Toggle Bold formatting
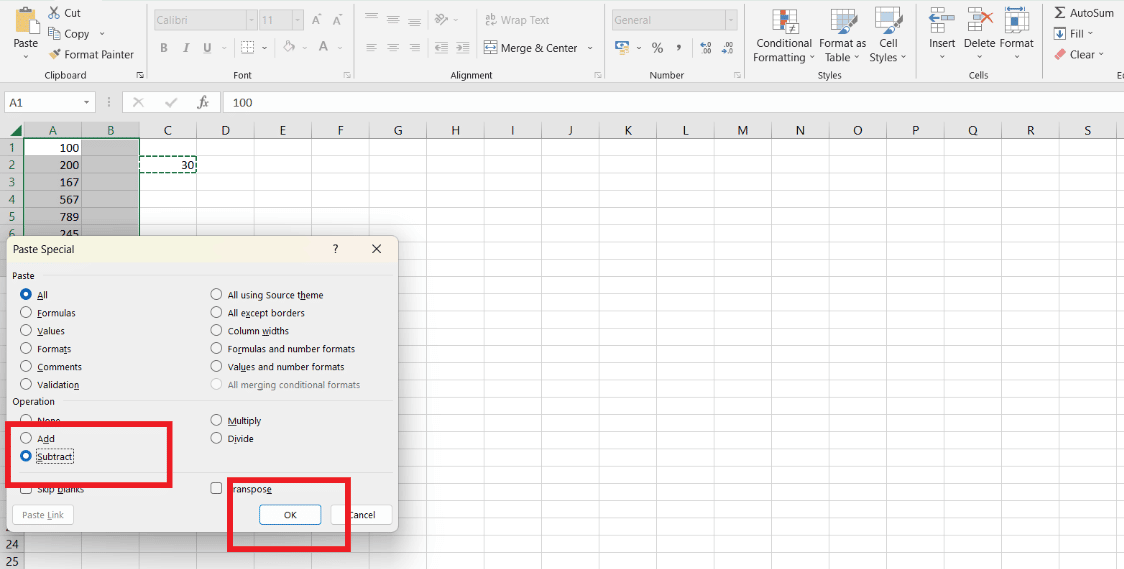The image size is (1124, 569). 163,48
